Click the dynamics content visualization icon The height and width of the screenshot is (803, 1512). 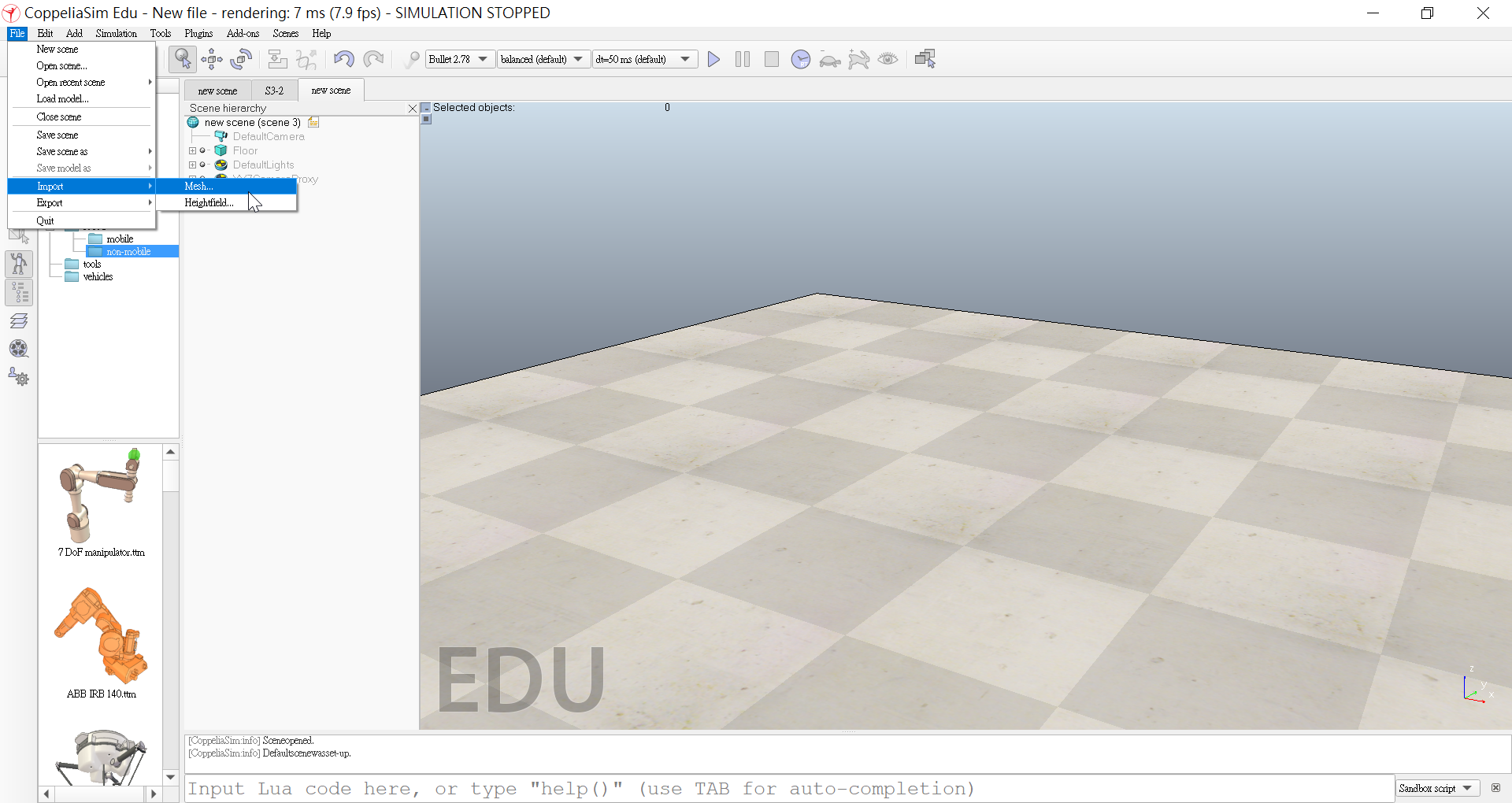tap(411, 59)
